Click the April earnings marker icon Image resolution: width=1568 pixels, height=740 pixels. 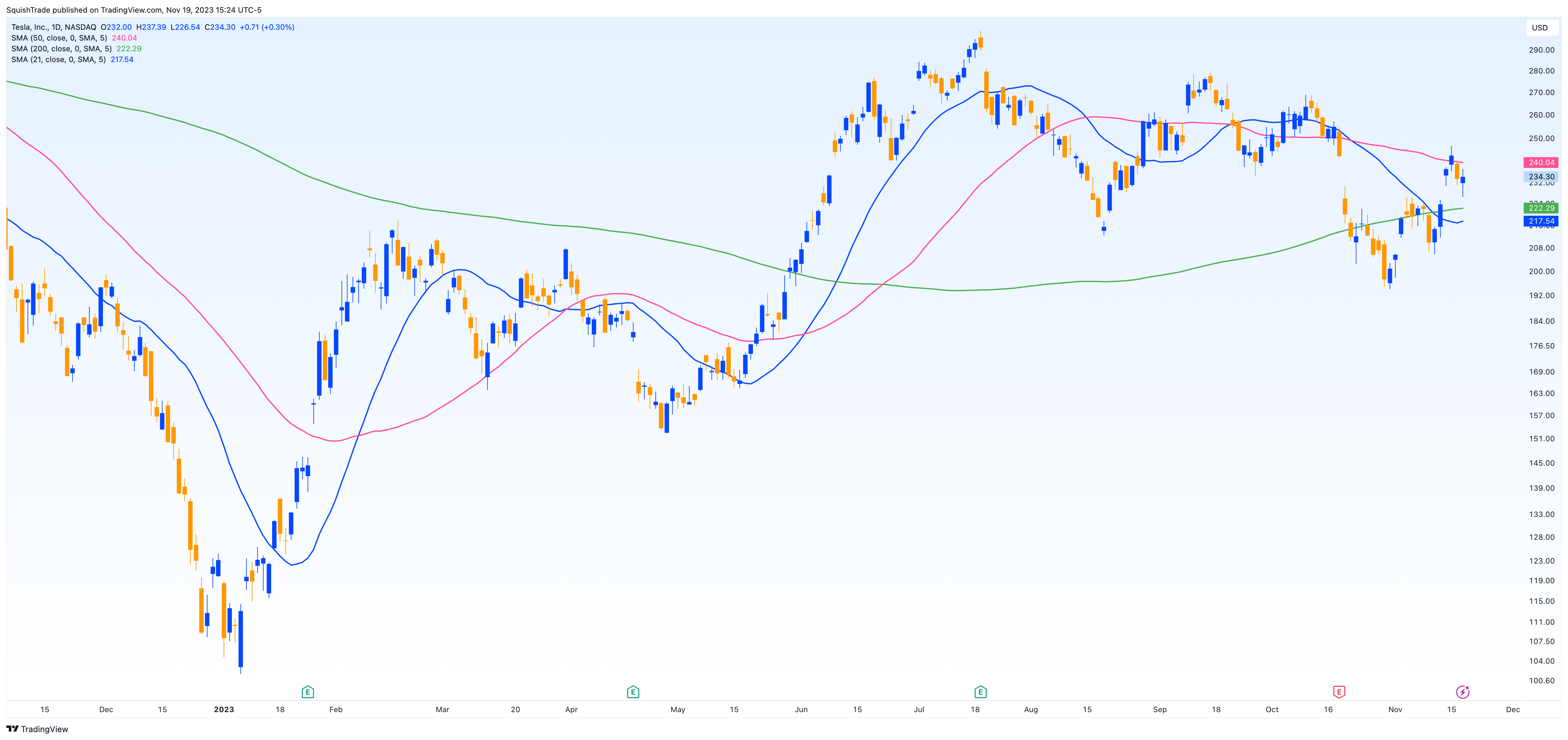[x=633, y=692]
